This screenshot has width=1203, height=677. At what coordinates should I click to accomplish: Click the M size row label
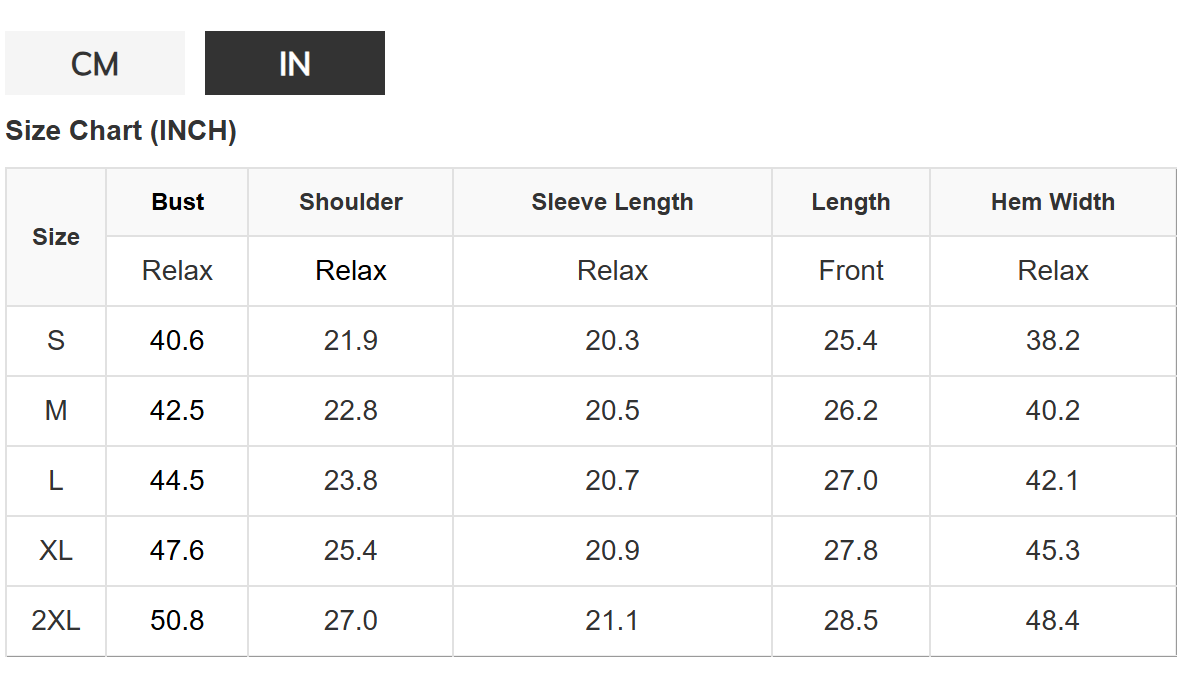point(56,411)
